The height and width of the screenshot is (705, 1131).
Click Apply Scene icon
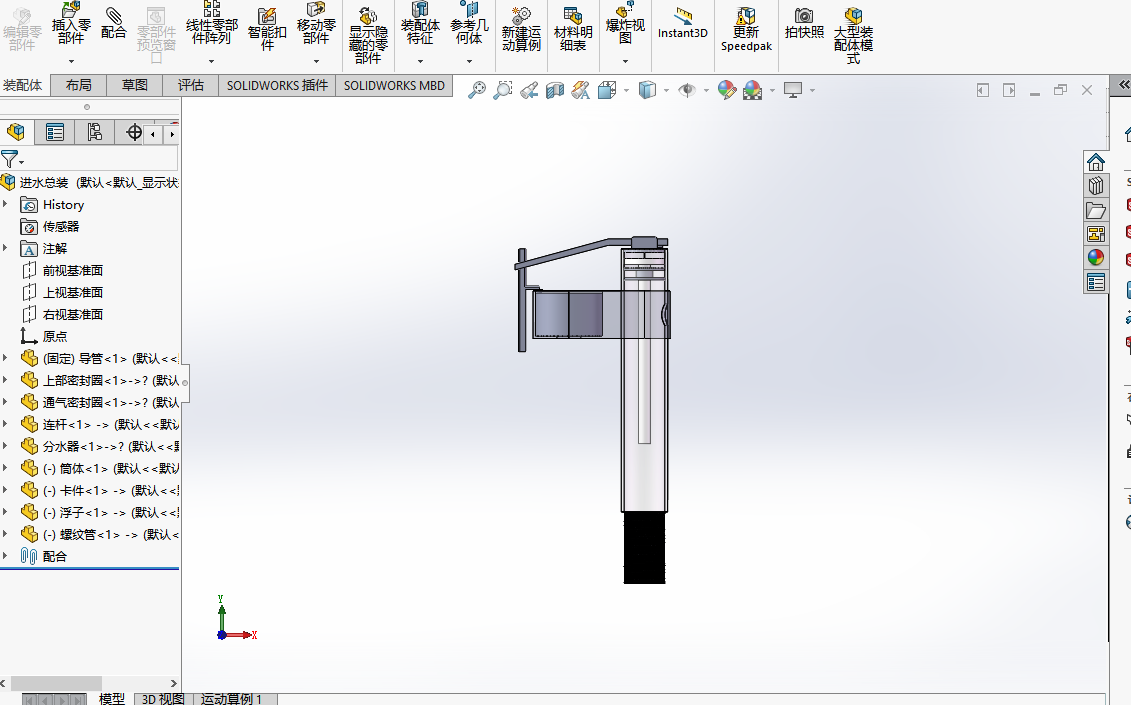point(752,90)
